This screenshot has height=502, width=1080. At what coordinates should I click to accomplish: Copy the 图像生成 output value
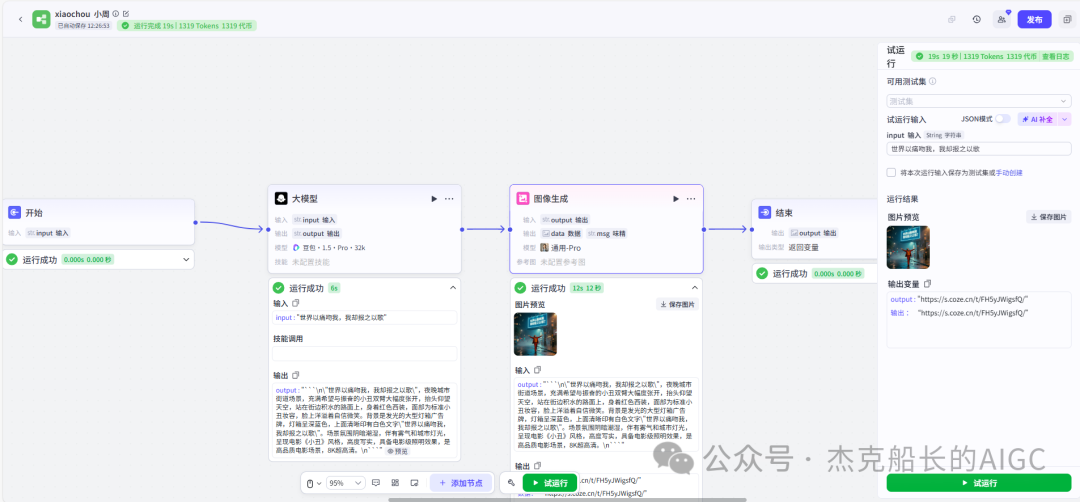tap(537, 466)
